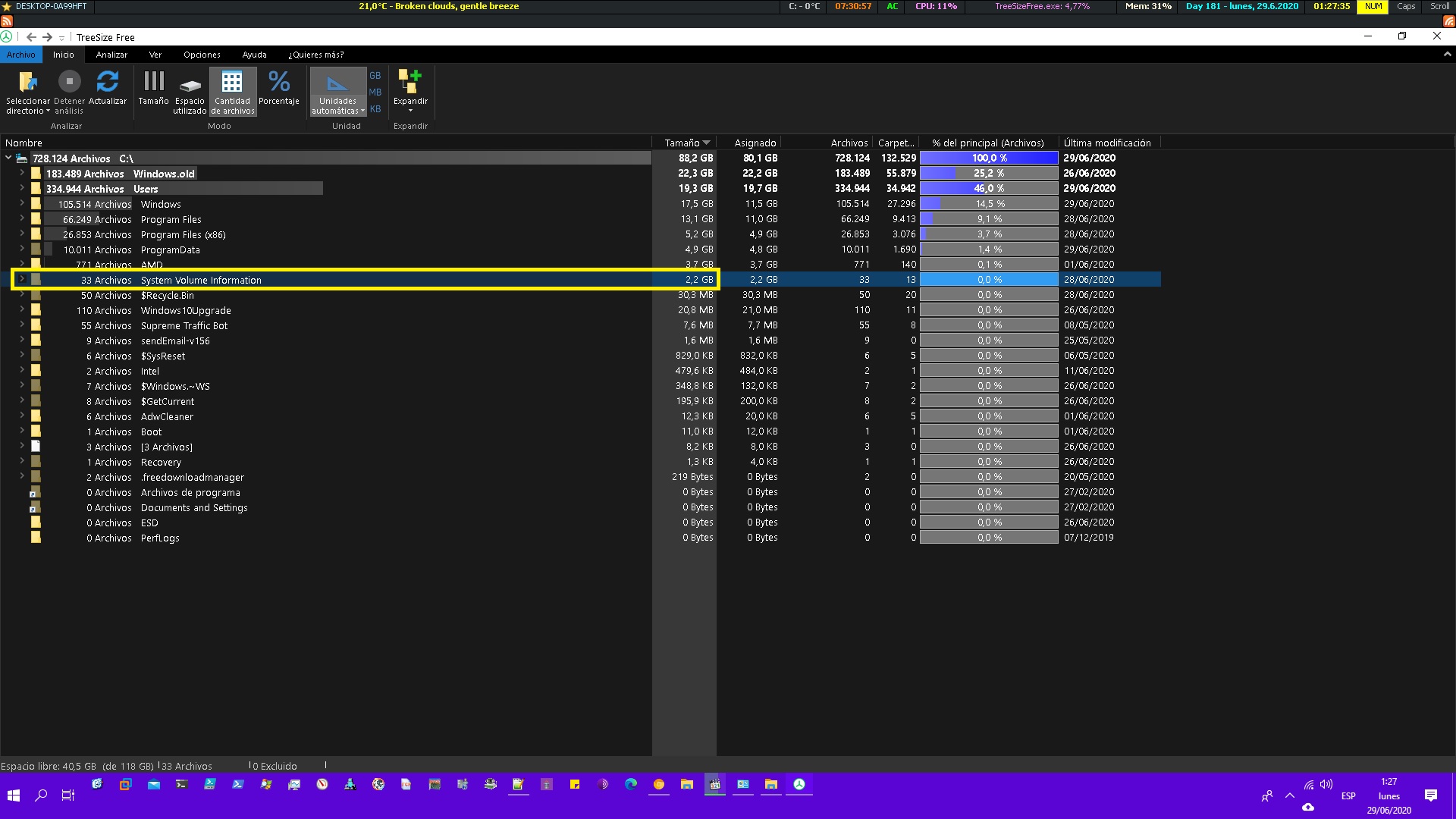The height and width of the screenshot is (819, 1456).
Task: Select the AdwCleaner folder icon
Action: pyautogui.click(x=36, y=416)
